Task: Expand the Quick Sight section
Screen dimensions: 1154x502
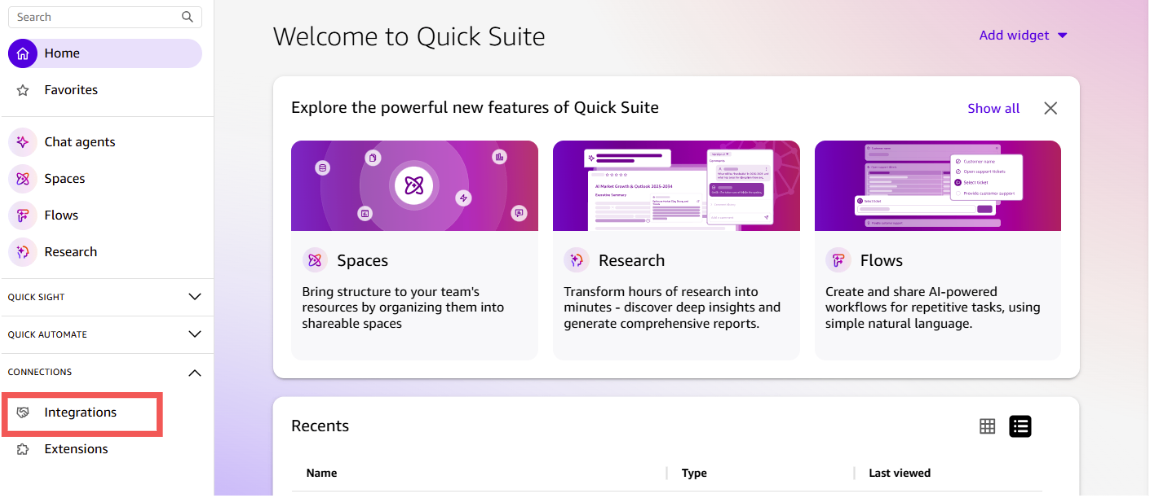Action: (x=194, y=297)
